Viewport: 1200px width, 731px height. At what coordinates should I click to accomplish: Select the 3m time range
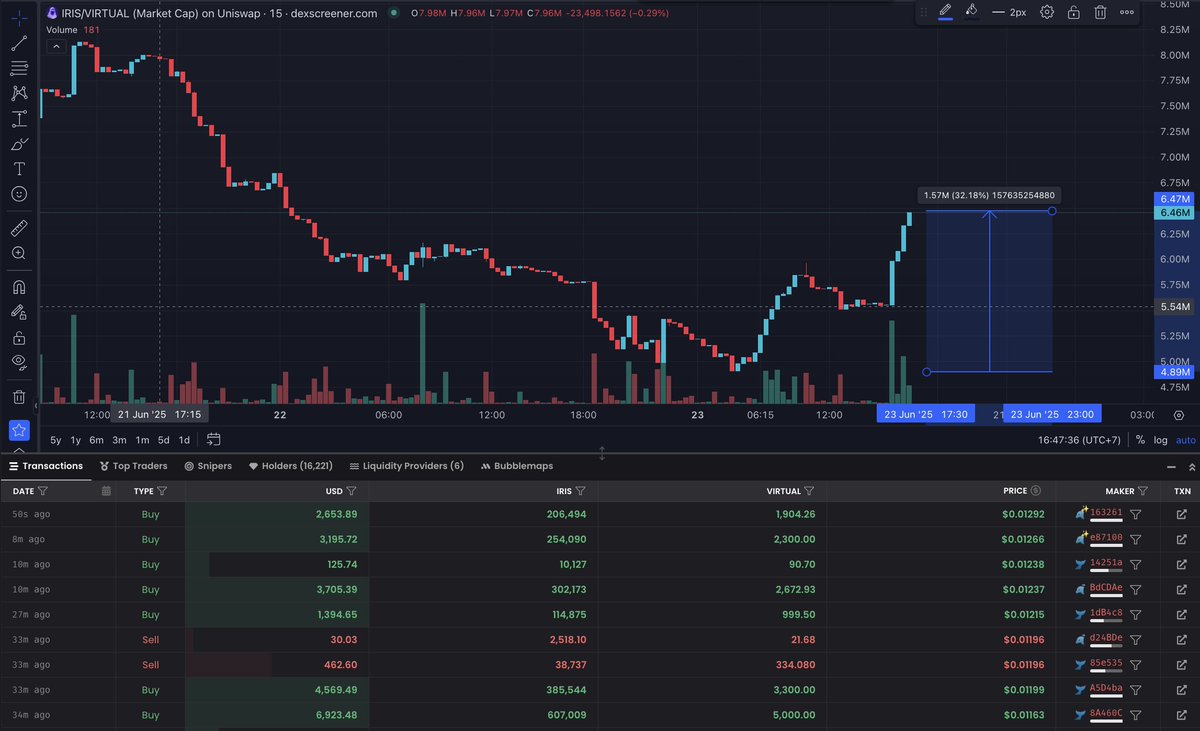pyautogui.click(x=119, y=440)
